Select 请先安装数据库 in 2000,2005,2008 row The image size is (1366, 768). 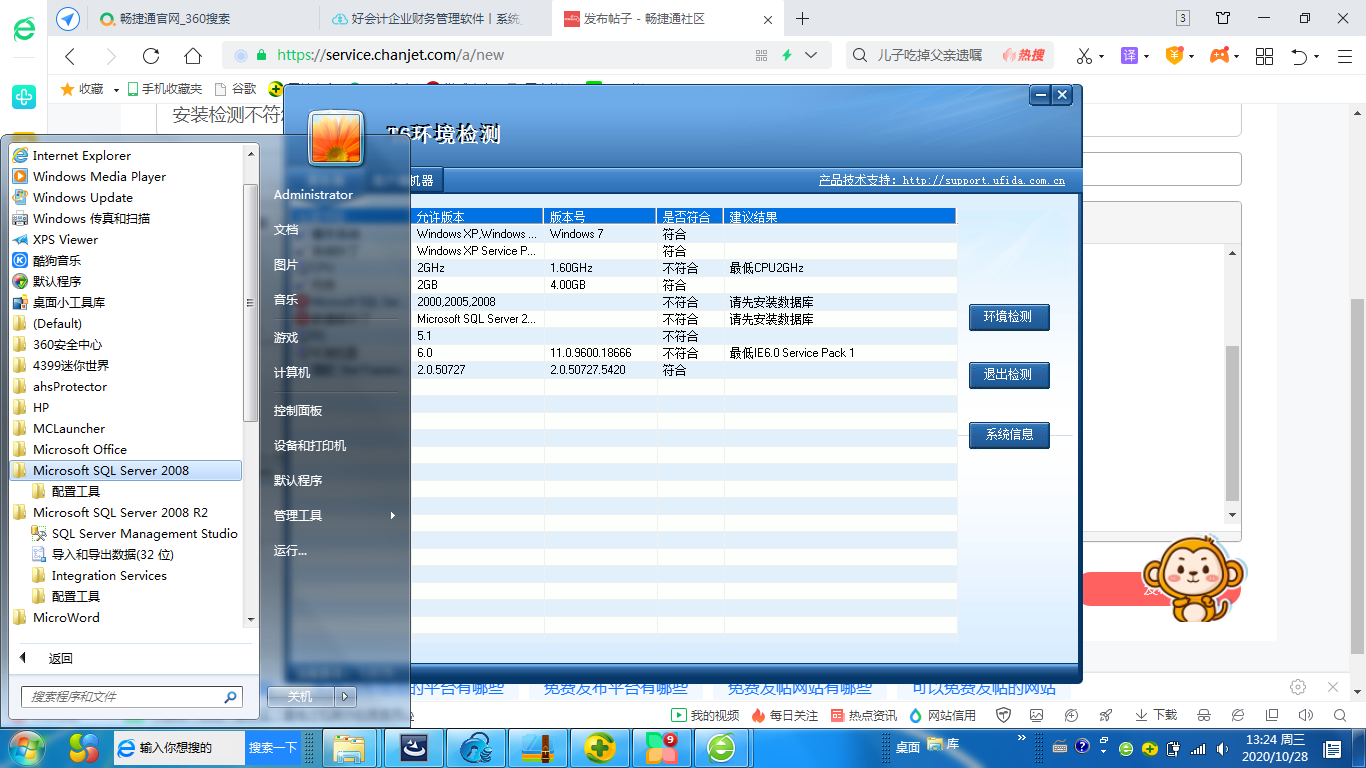[x=771, y=302]
